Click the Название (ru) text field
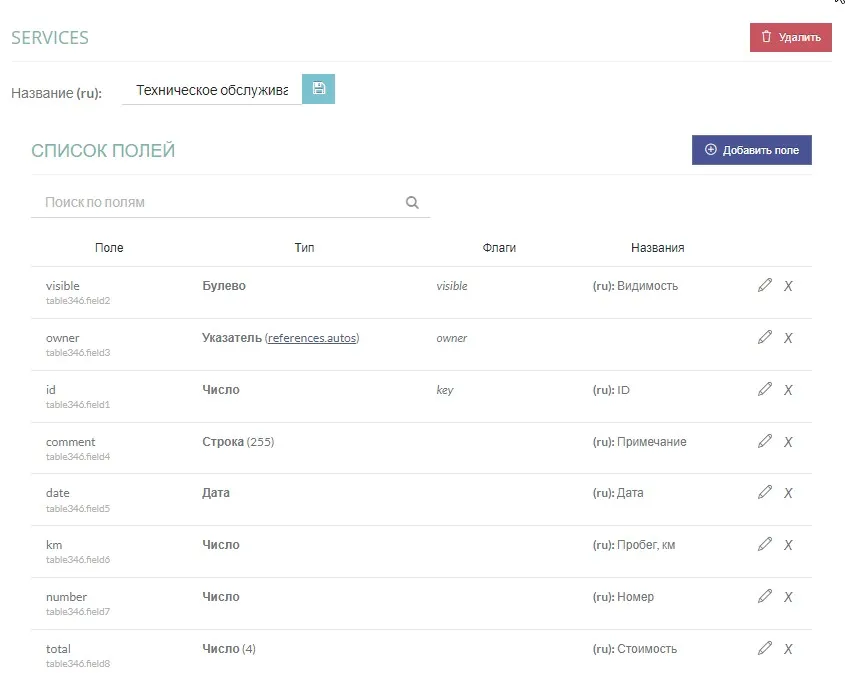Image resolution: width=845 pixels, height=673 pixels. (x=212, y=90)
